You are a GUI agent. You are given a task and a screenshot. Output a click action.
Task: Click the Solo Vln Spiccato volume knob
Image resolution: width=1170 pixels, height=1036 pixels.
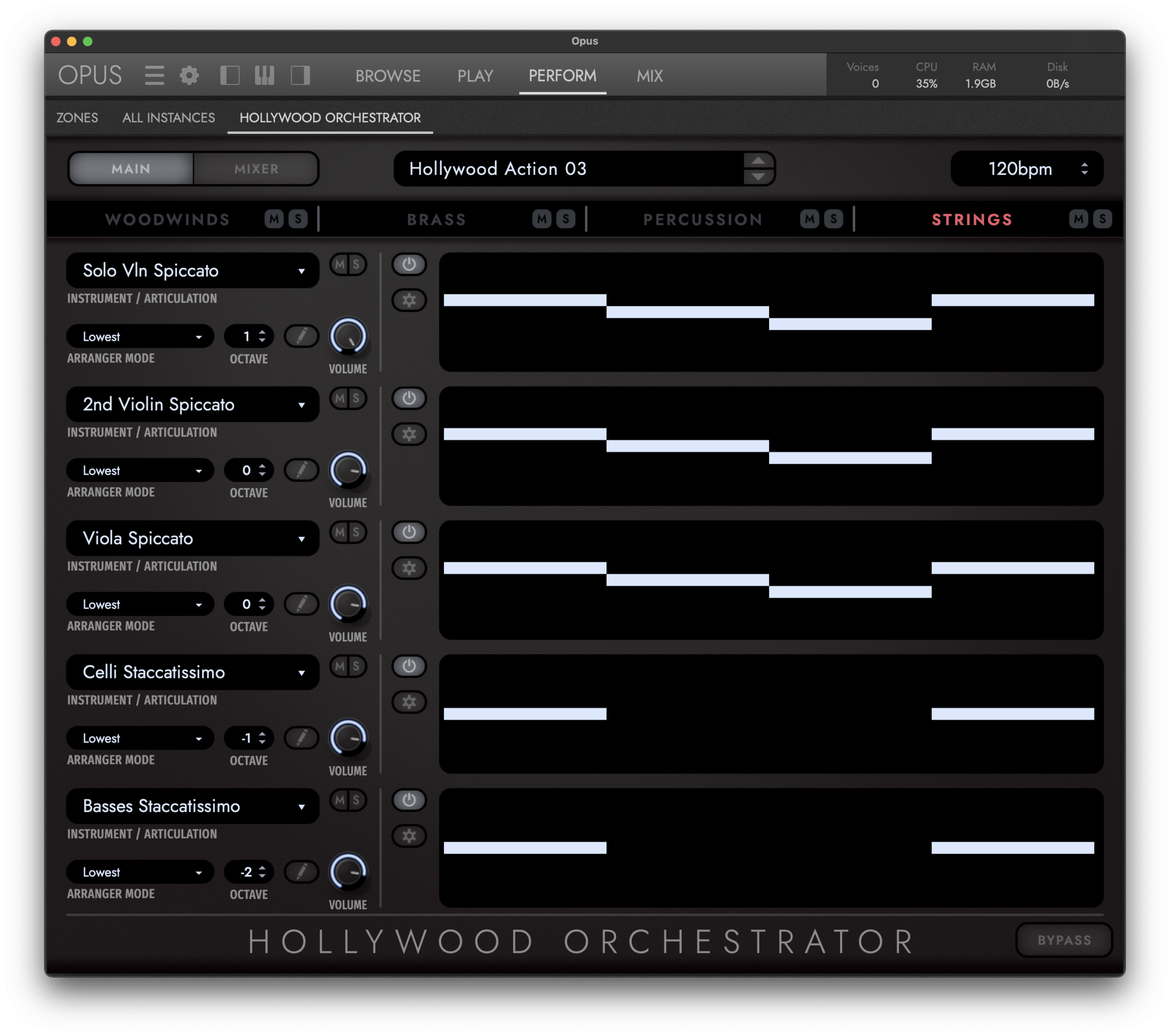(x=347, y=336)
